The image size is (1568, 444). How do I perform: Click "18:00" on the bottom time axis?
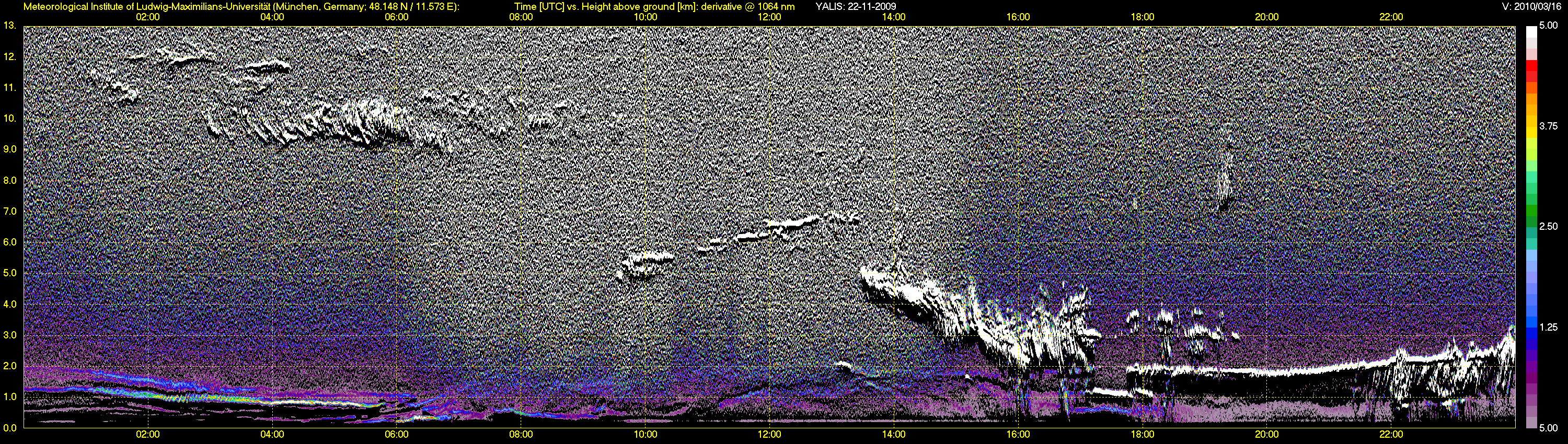1143,435
